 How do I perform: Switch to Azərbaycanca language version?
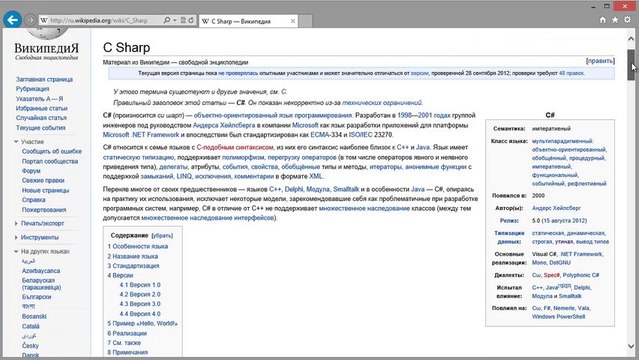click(x=41, y=271)
